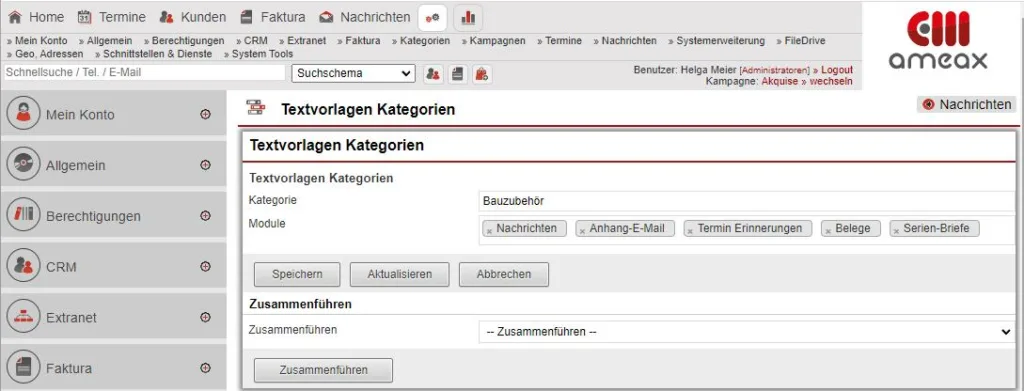Click the ameax logo
The height and width of the screenshot is (391, 1024).
(938, 40)
